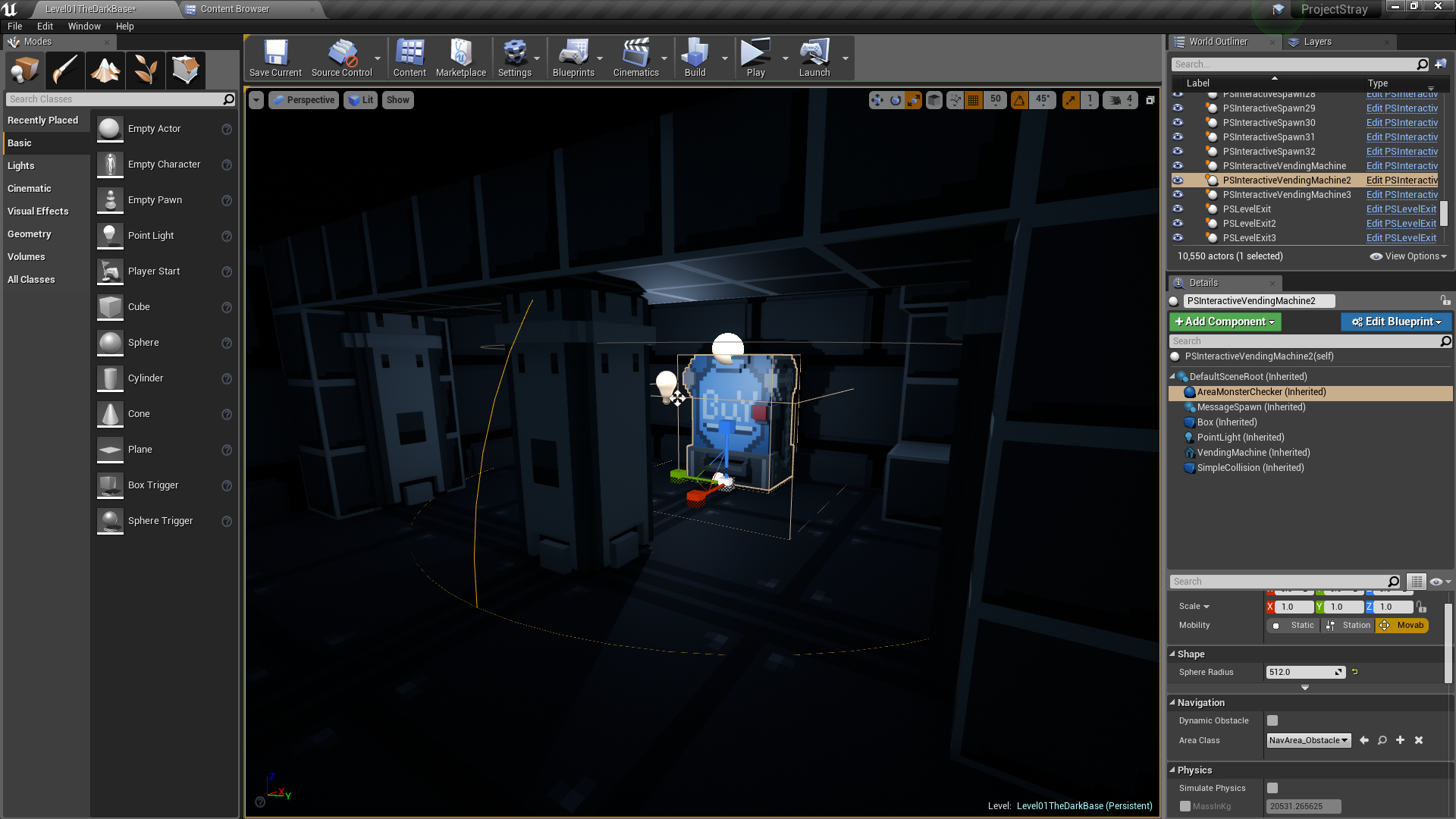
Task: Enable the Simulate Physics checkbox
Action: [x=1272, y=788]
